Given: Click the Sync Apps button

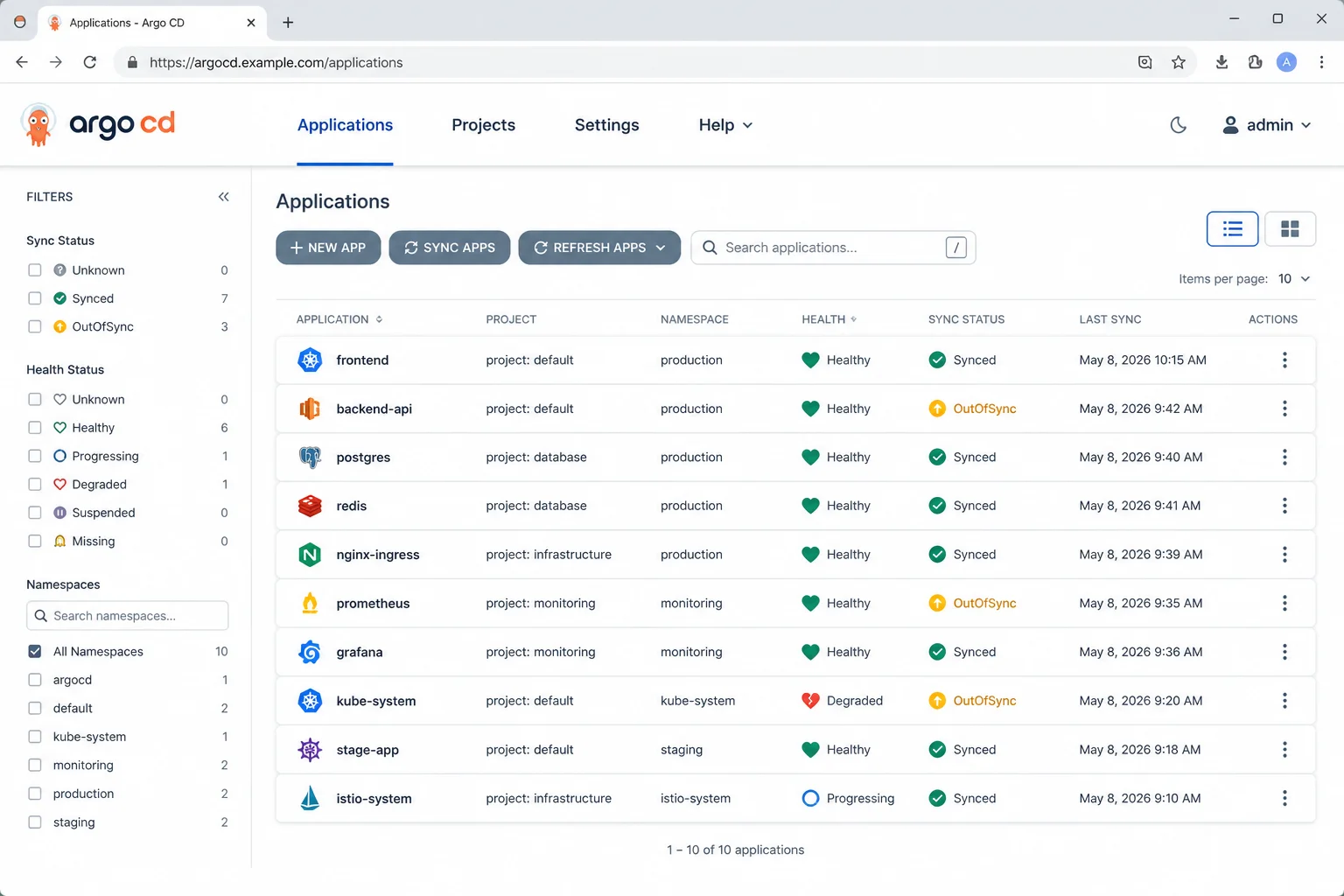Looking at the screenshot, I should point(450,248).
